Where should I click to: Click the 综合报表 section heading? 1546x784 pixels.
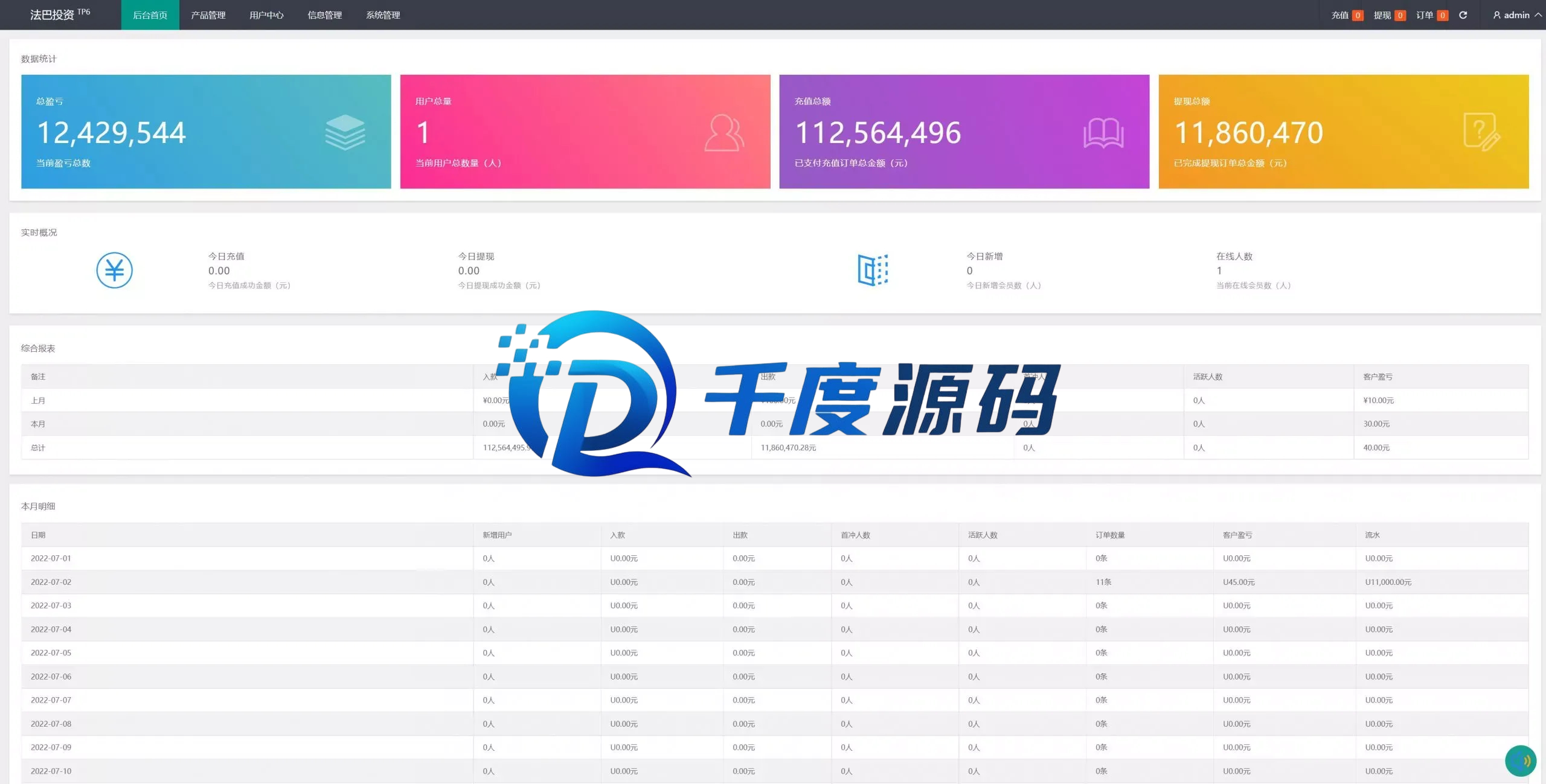coord(38,348)
